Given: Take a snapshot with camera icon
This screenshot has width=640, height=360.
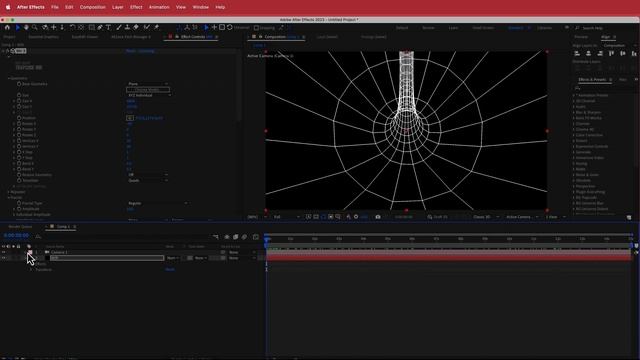Looking at the screenshot, I should tap(378, 217).
